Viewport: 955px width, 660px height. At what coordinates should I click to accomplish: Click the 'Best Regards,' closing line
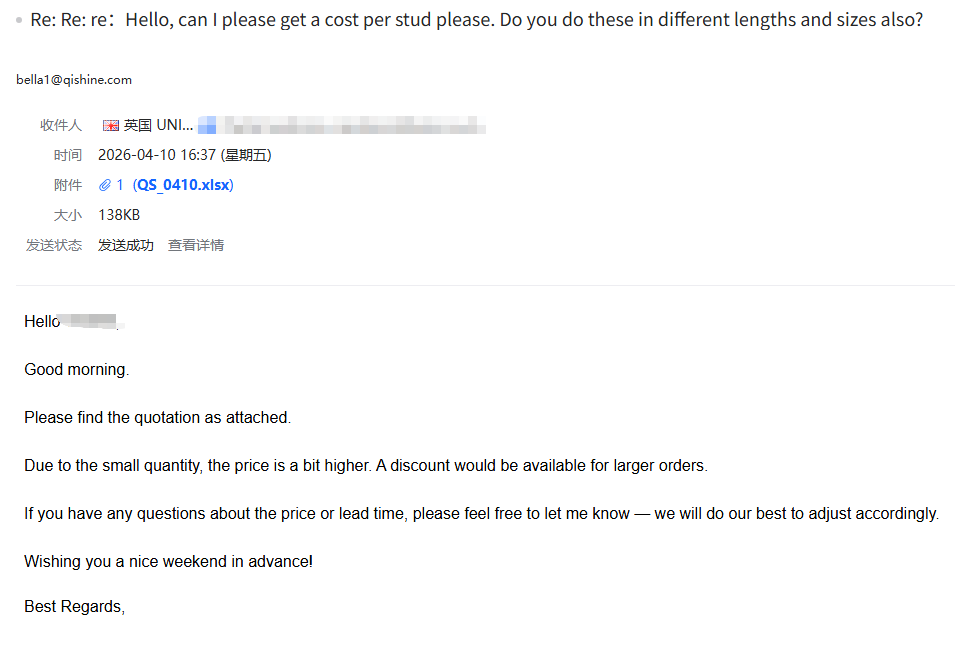pos(74,606)
